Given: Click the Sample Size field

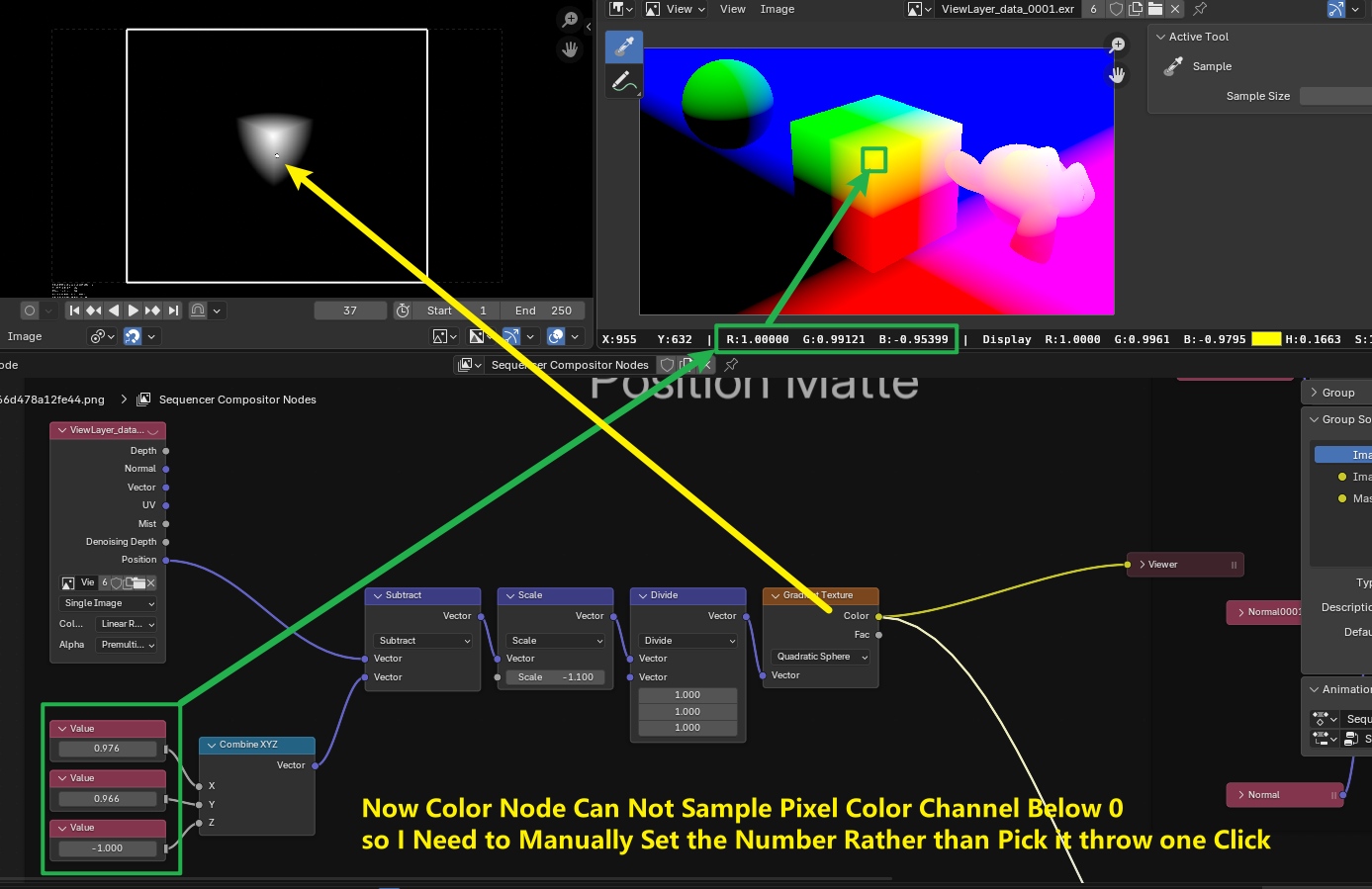Looking at the screenshot, I should coord(1335,96).
